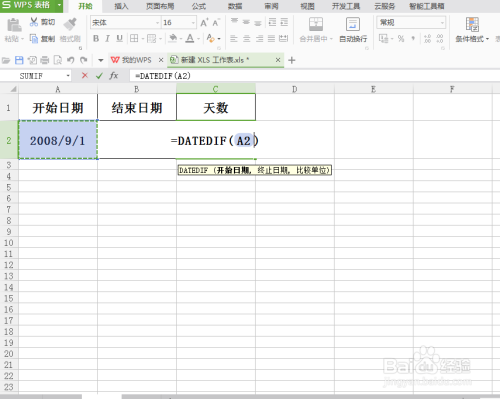Click the open file folder icon
This screenshot has width=500, height=399.
coord(6,60)
